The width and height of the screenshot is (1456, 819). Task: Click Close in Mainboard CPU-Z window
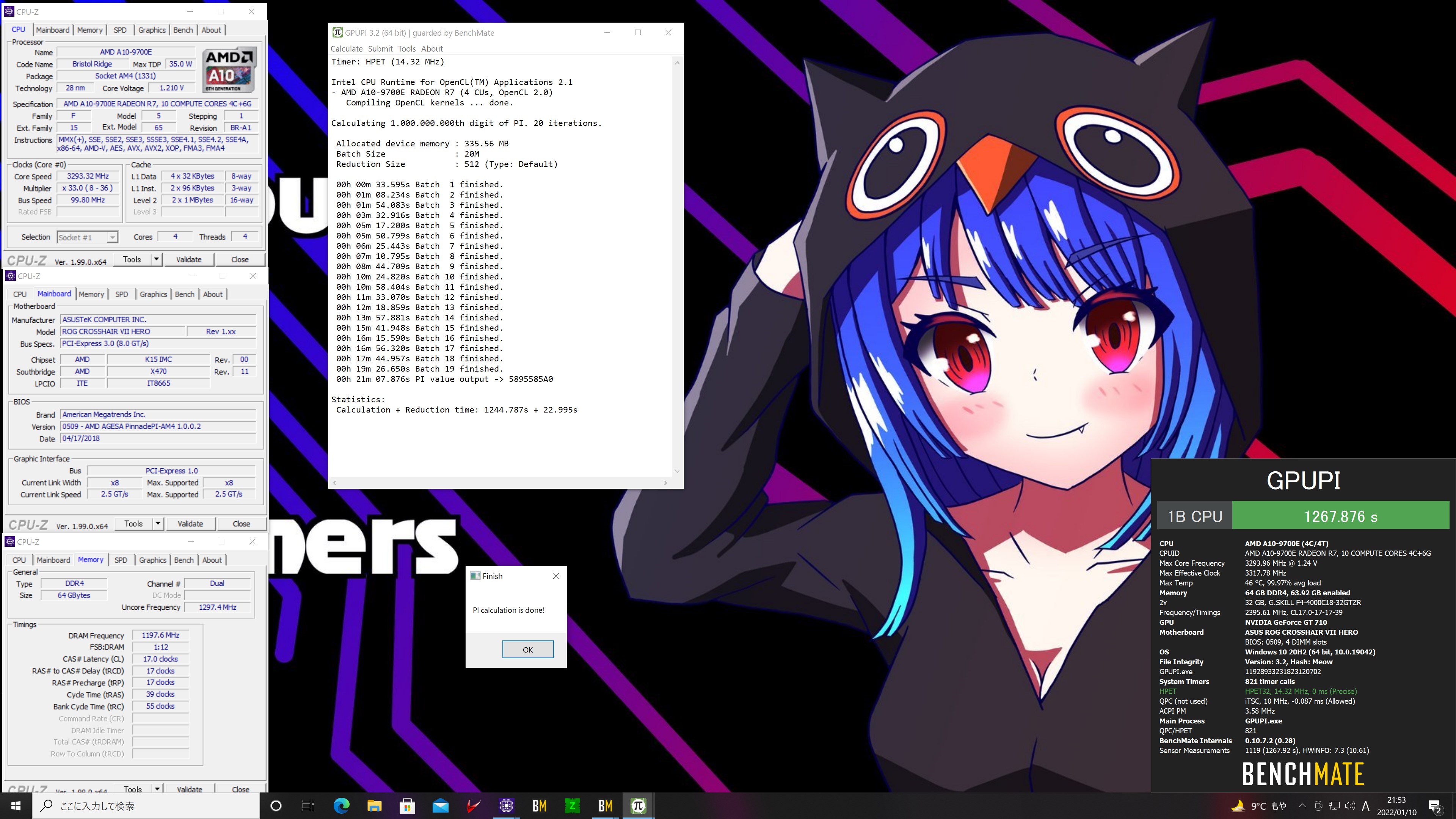tap(242, 524)
